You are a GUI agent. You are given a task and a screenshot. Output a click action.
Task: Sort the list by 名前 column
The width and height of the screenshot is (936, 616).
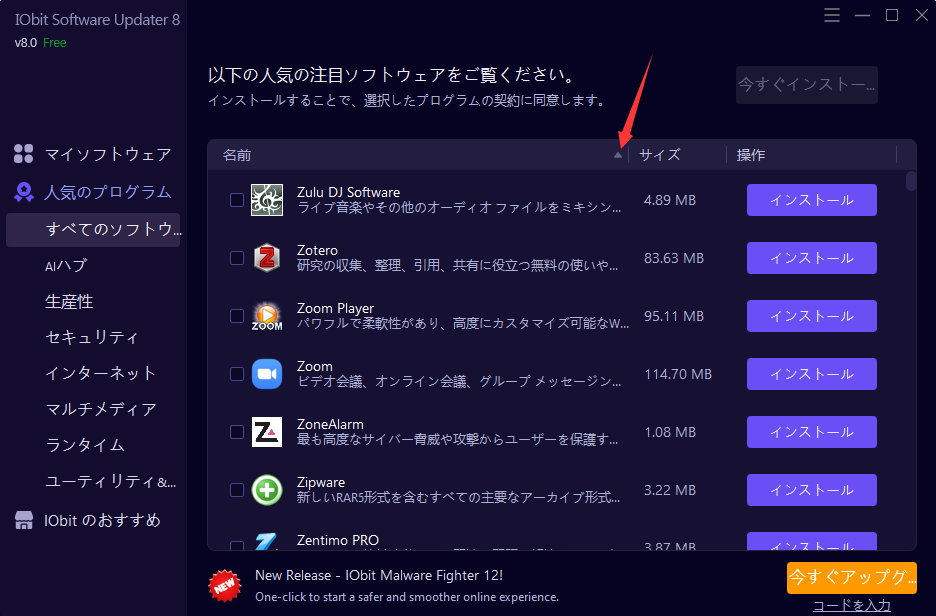pyautogui.click(x=237, y=155)
